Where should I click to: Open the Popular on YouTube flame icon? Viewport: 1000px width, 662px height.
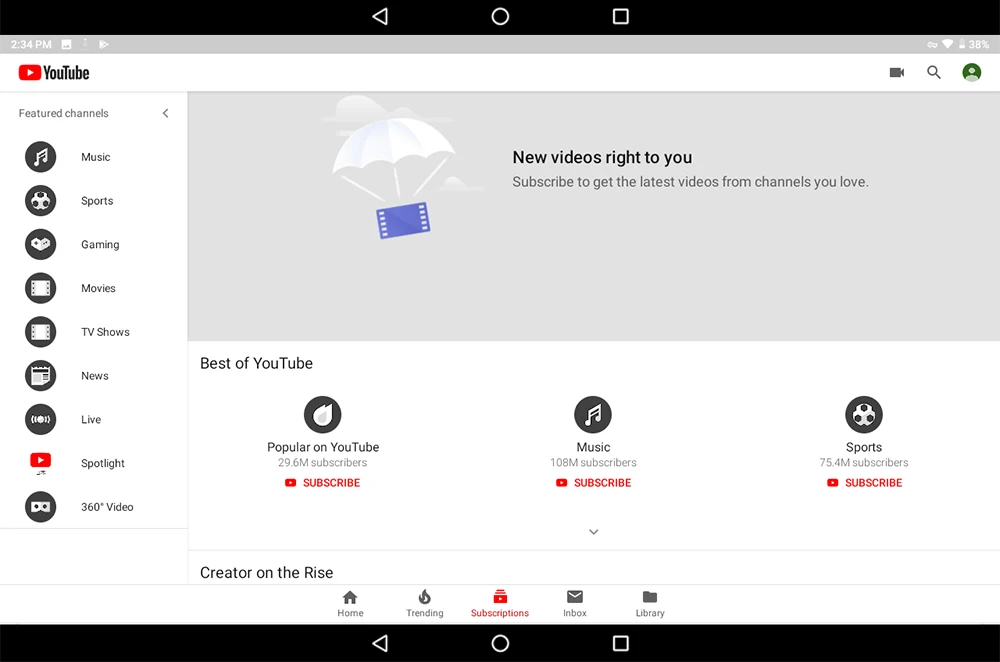[x=323, y=415]
